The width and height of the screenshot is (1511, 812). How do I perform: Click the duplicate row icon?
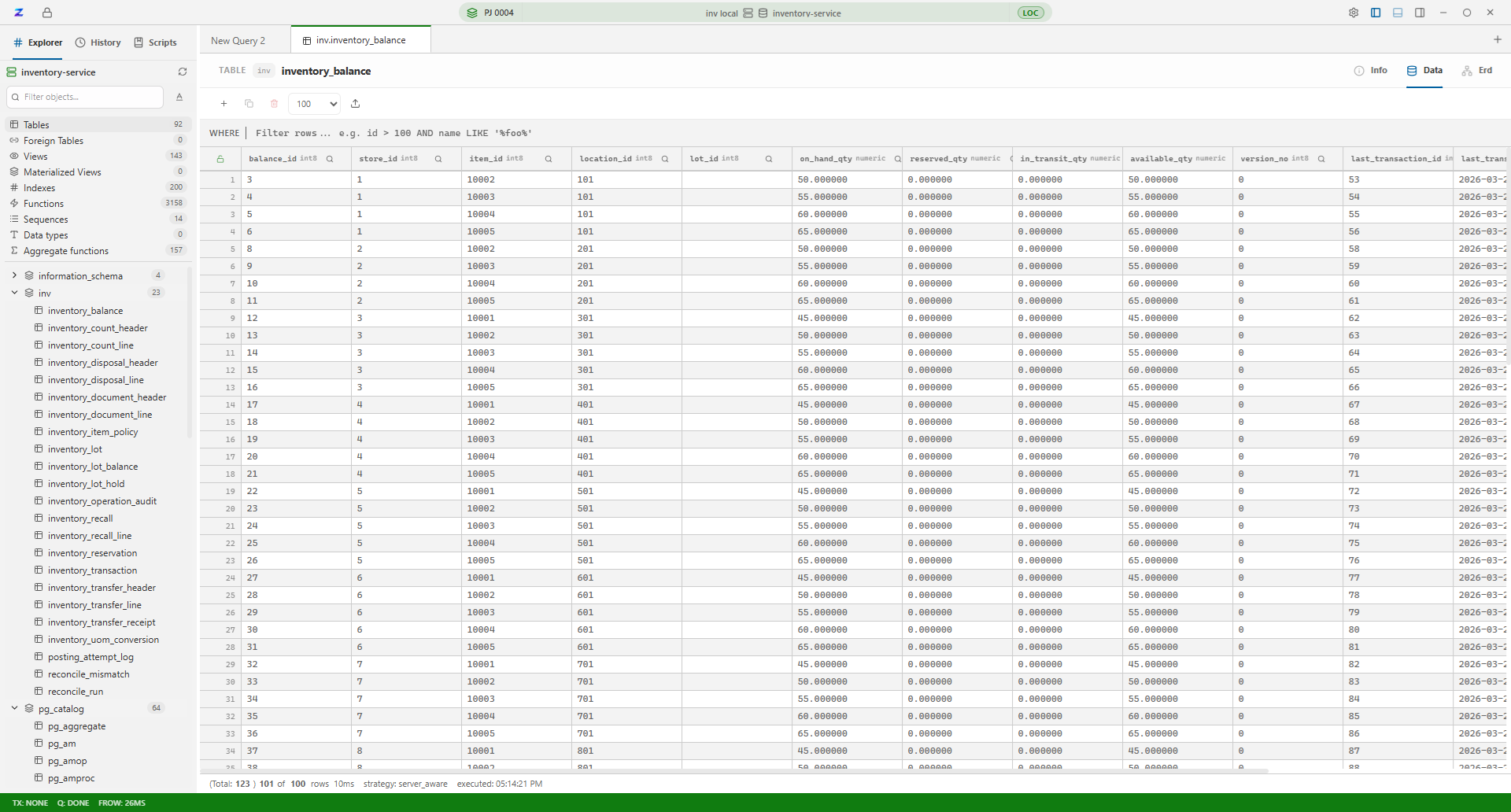point(249,103)
